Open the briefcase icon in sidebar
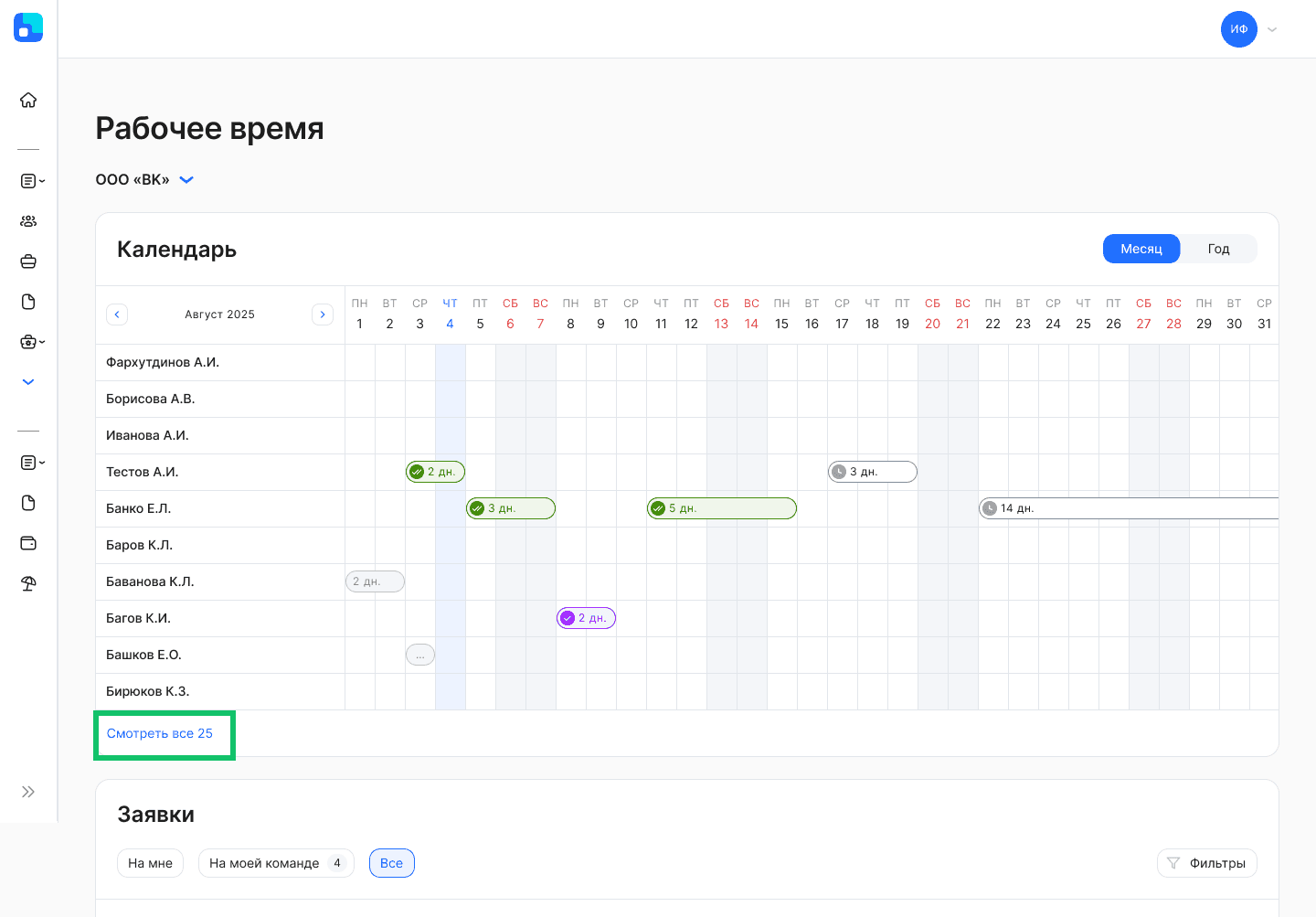 28,261
